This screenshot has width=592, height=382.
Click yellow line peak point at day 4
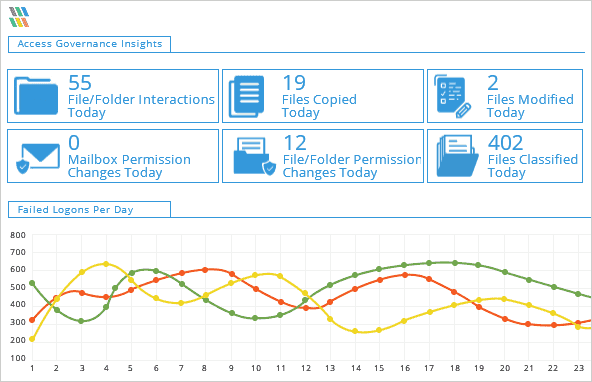tap(106, 264)
